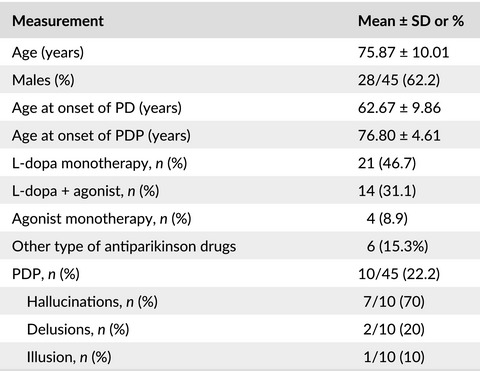
Task: Click the value 6 (15.3%)
Action: [397, 246]
